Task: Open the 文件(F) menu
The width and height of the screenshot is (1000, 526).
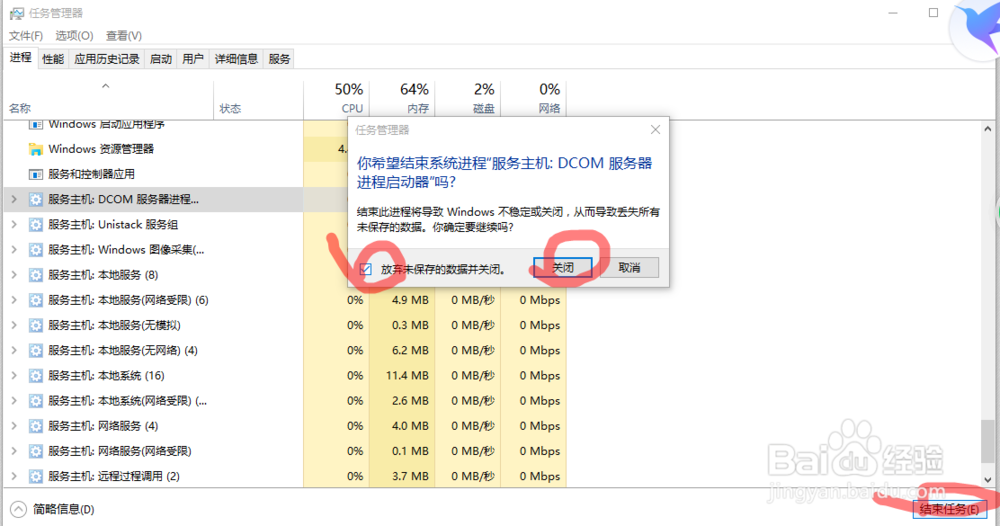Action: coord(26,36)
